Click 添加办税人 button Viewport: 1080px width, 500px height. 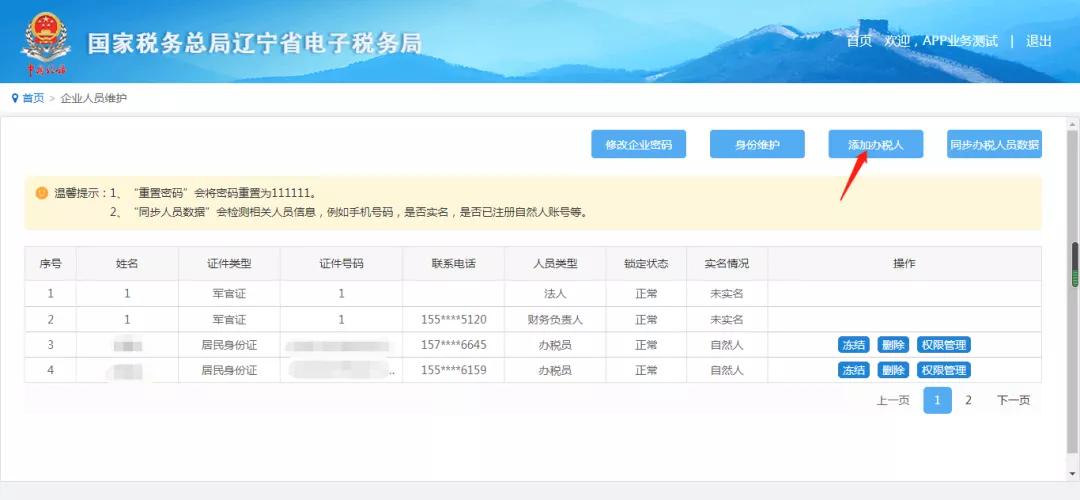coord(875,145)
